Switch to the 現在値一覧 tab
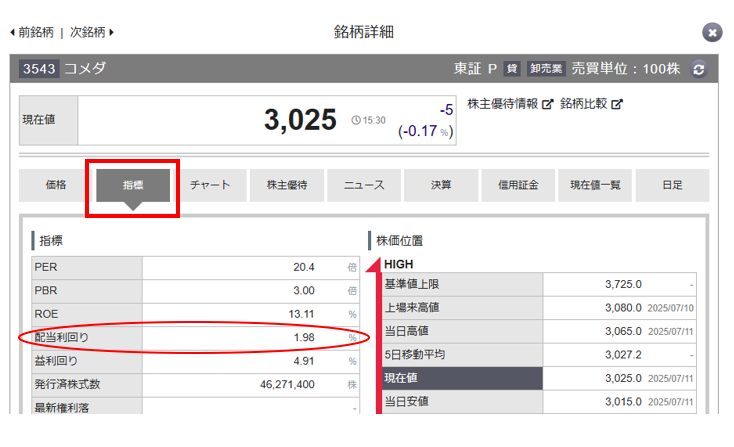 tap(595, 185)
